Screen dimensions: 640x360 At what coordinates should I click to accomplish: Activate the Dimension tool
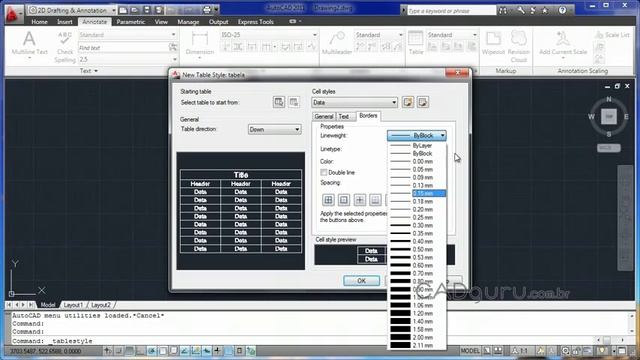pyautogui.click(x=200, y=44)
